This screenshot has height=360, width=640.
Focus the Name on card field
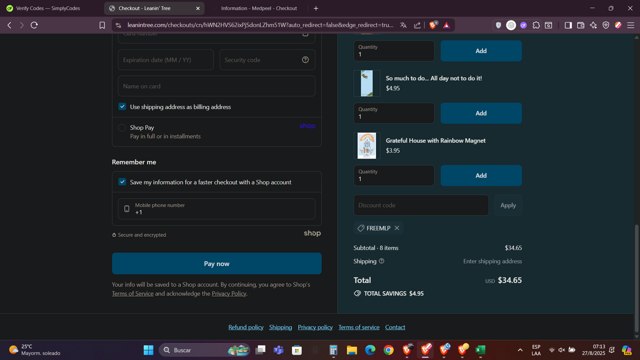click(x=216, y=86)
